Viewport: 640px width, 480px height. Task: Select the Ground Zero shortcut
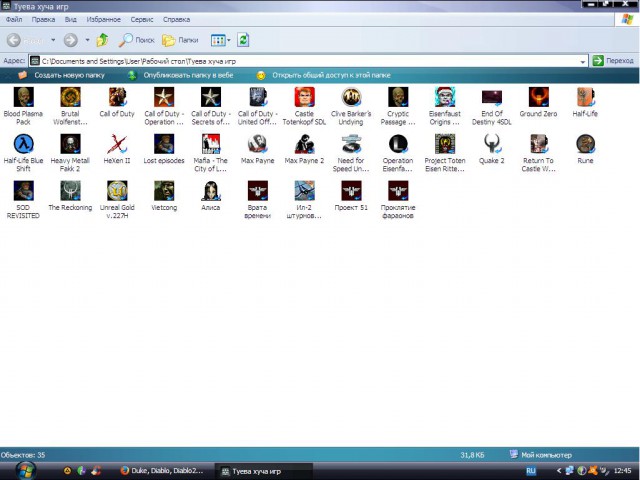pos(538,97)
